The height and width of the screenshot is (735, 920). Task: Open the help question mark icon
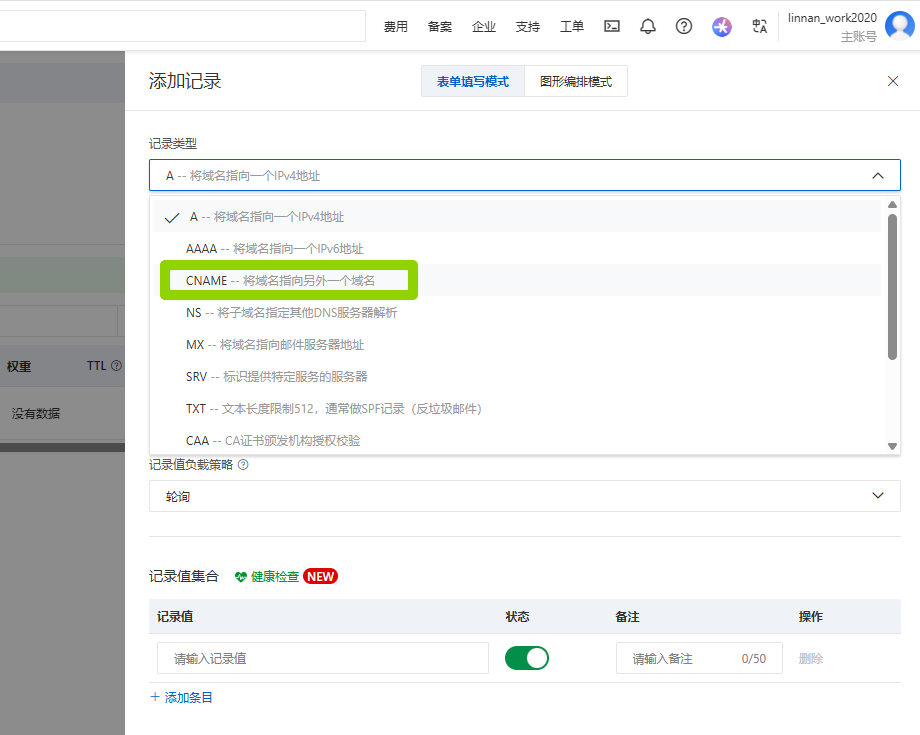[x=684, y=27]
